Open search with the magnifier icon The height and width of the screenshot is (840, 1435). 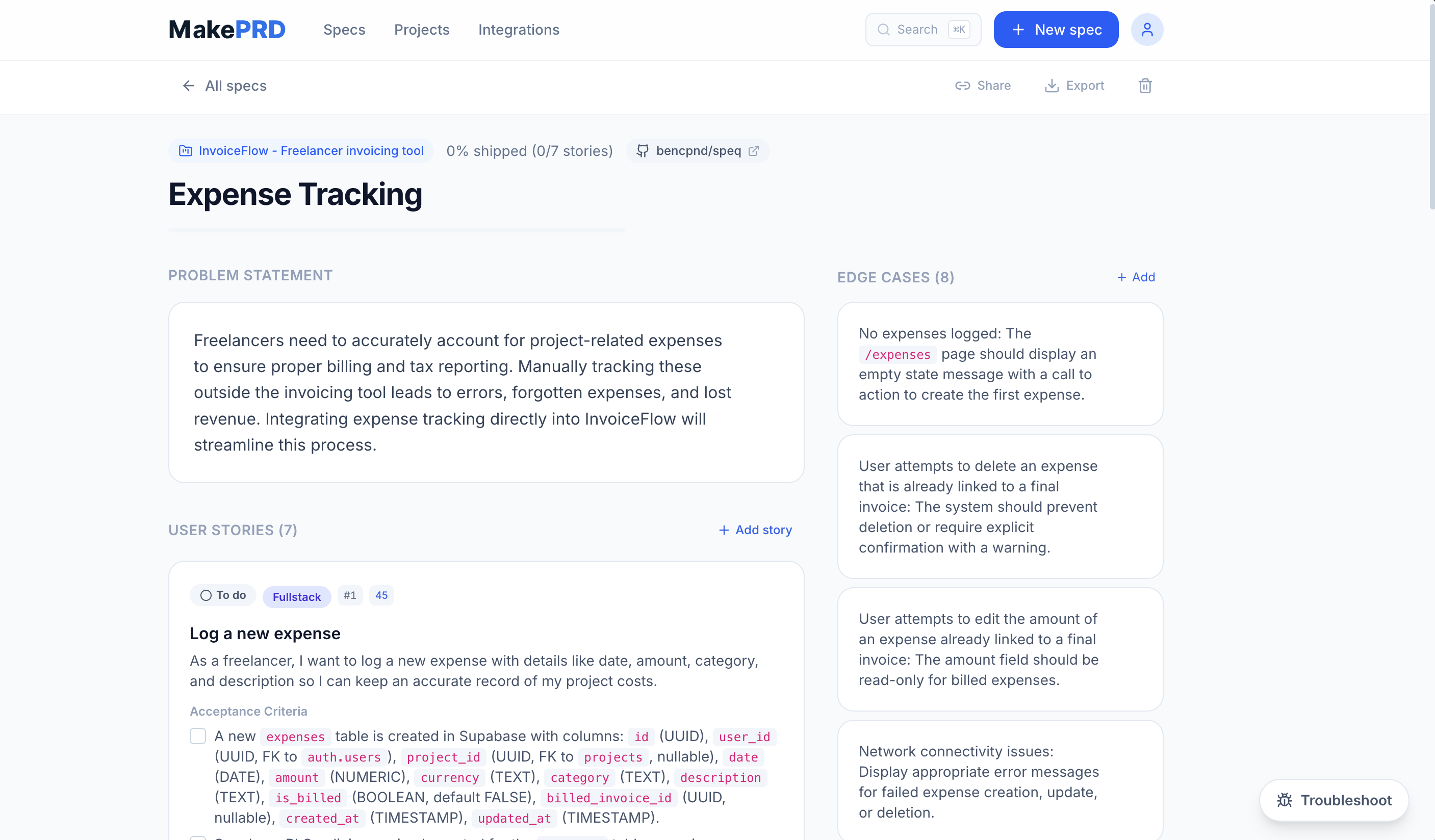[883, 29]
